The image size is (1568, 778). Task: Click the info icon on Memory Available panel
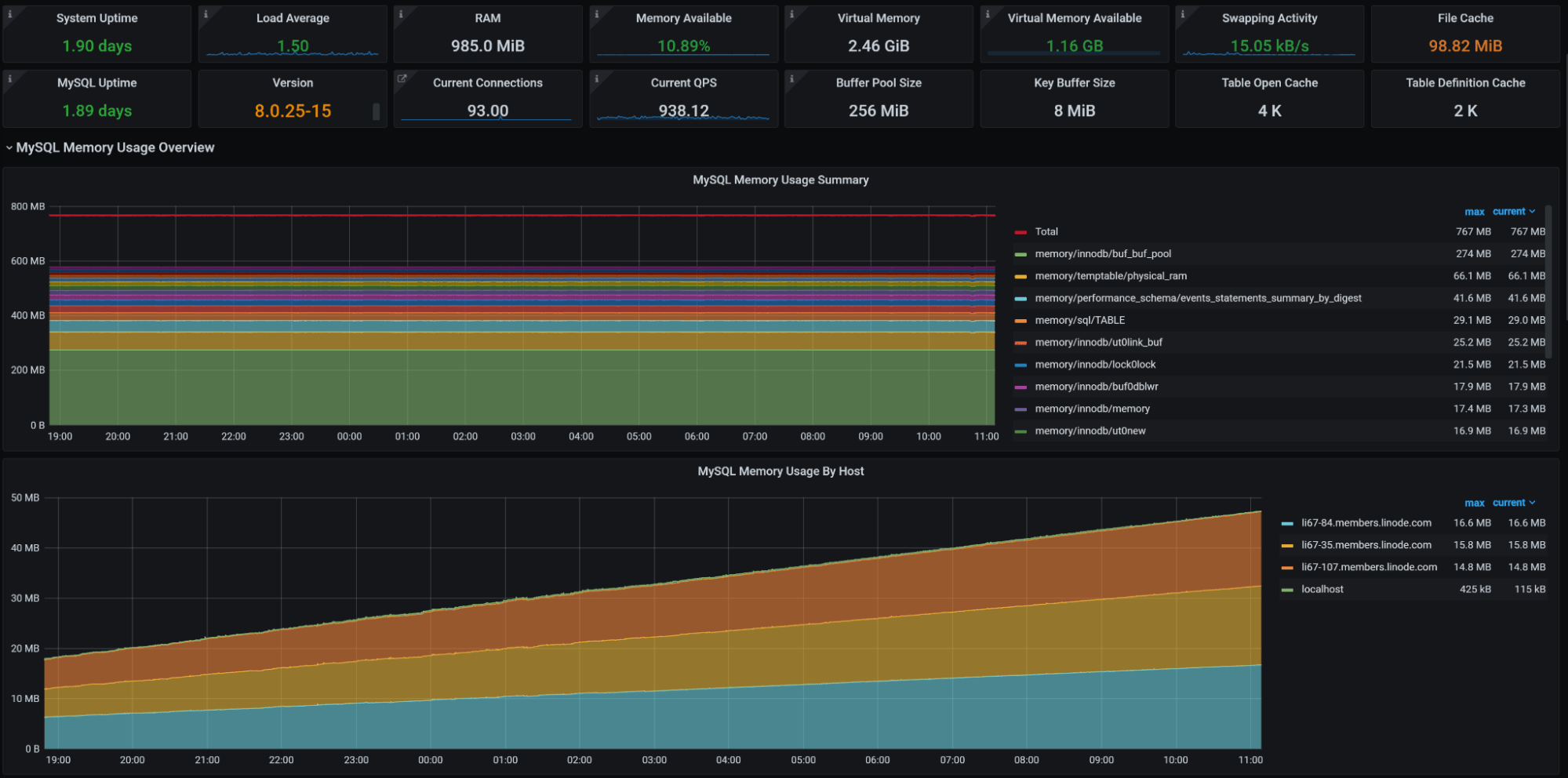click(597, 14)
